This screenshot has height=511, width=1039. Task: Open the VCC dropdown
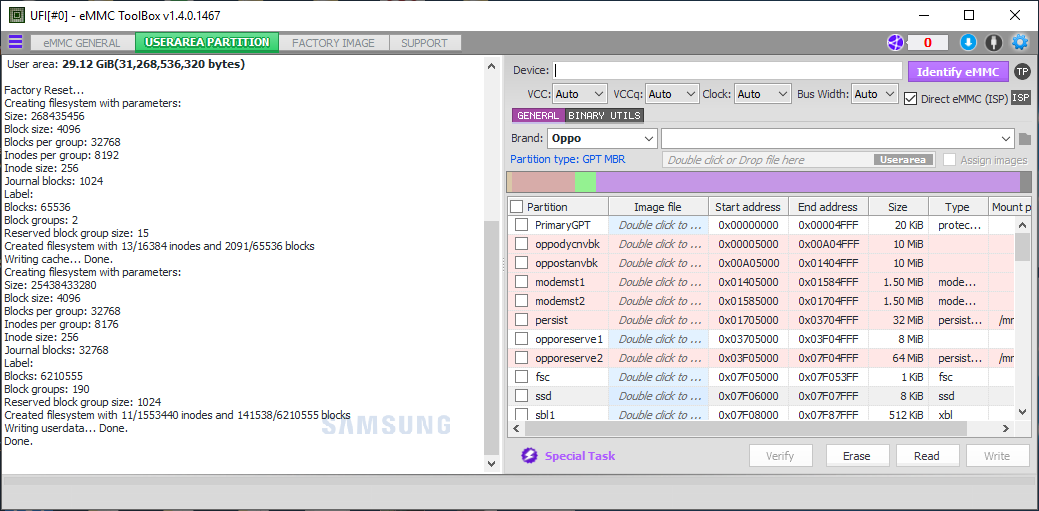click(580, 94)
